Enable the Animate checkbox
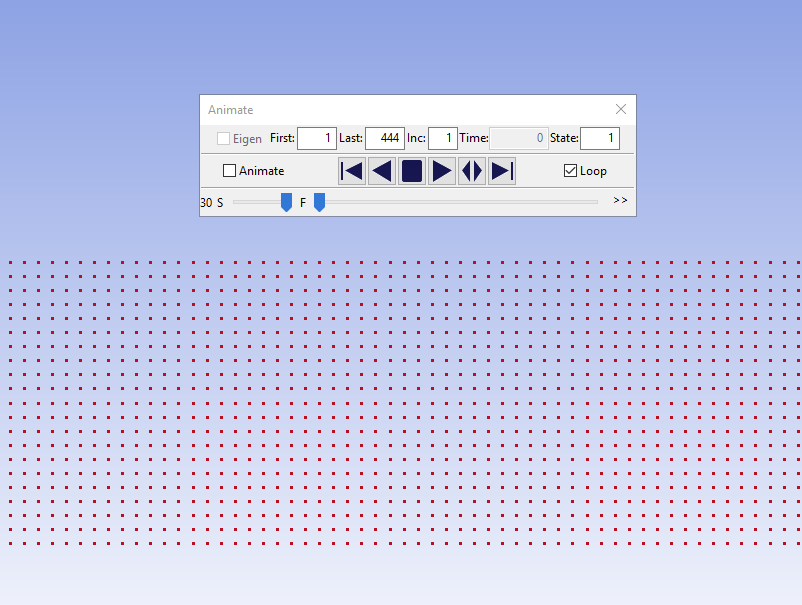 click(x=230, y=171)
